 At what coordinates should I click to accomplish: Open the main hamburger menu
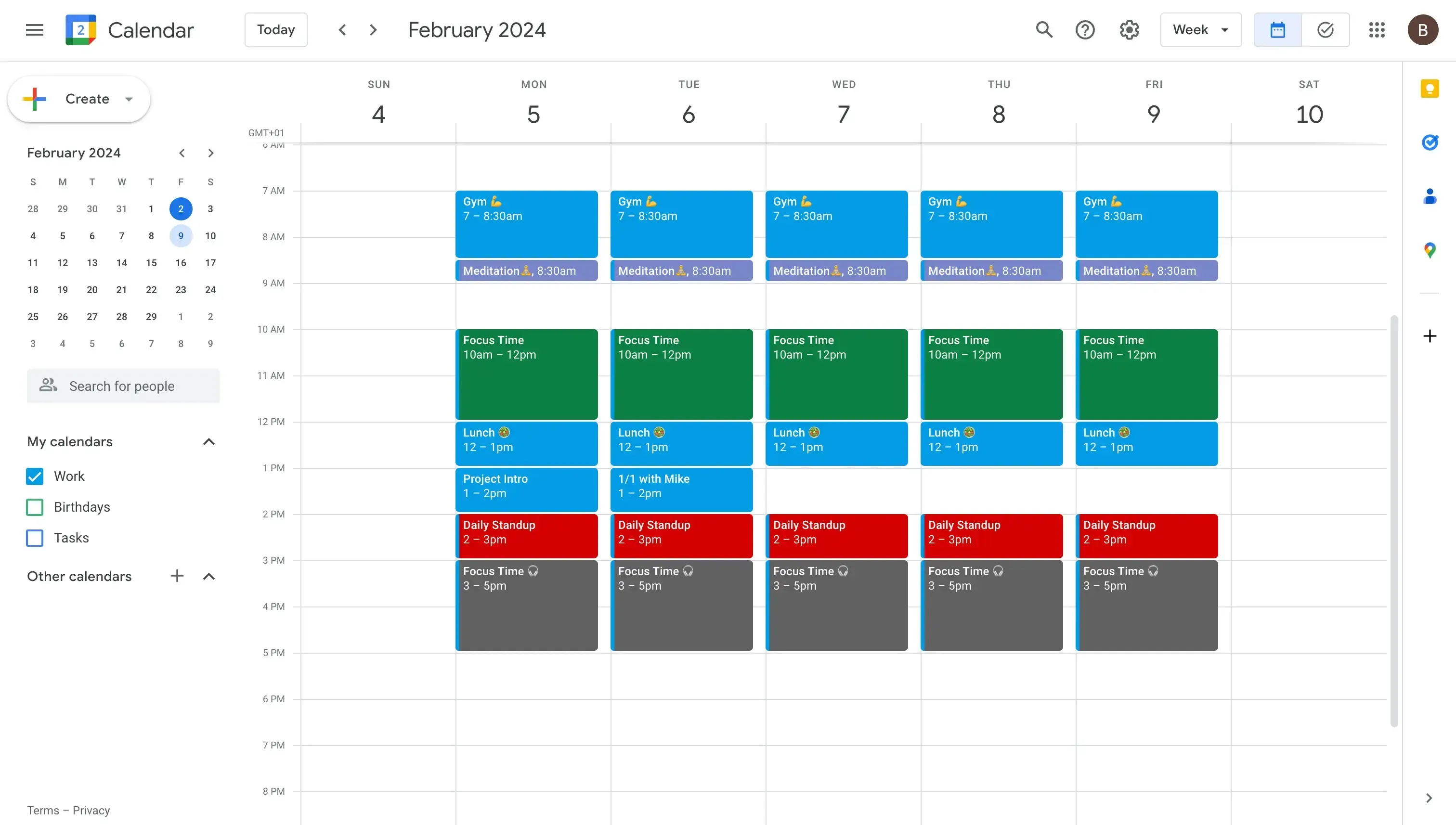pos(34,29)
